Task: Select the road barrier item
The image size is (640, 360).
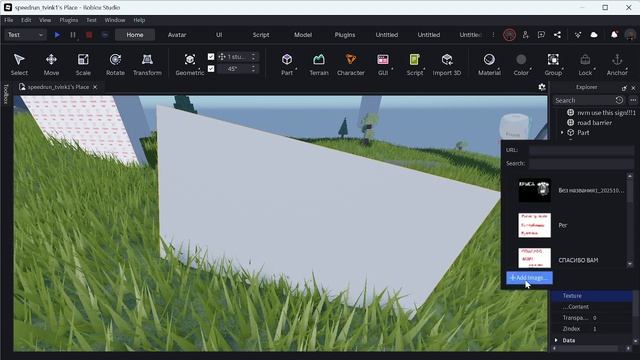Action: [594, 122]
